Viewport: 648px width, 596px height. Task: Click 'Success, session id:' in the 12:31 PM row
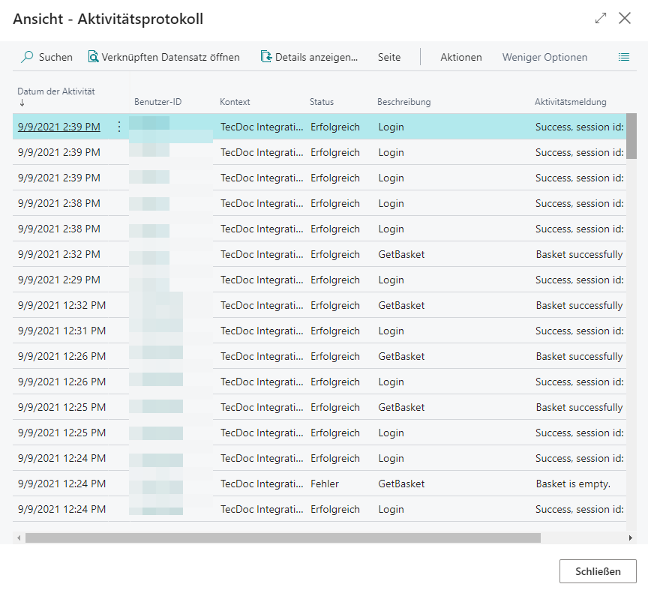point(579,331)
